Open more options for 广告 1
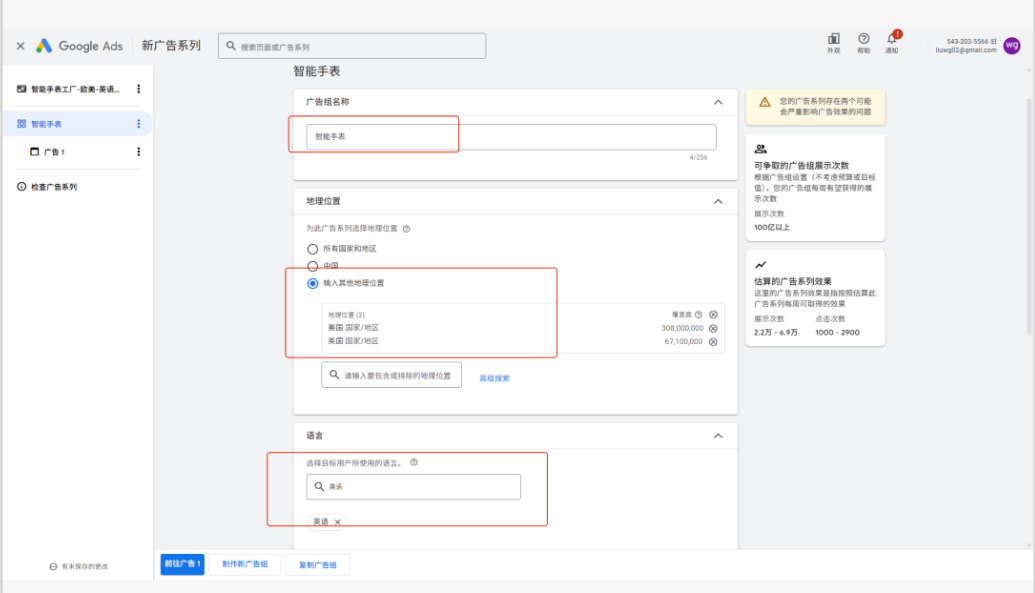Screen dimensions: 1035x593 139,152
